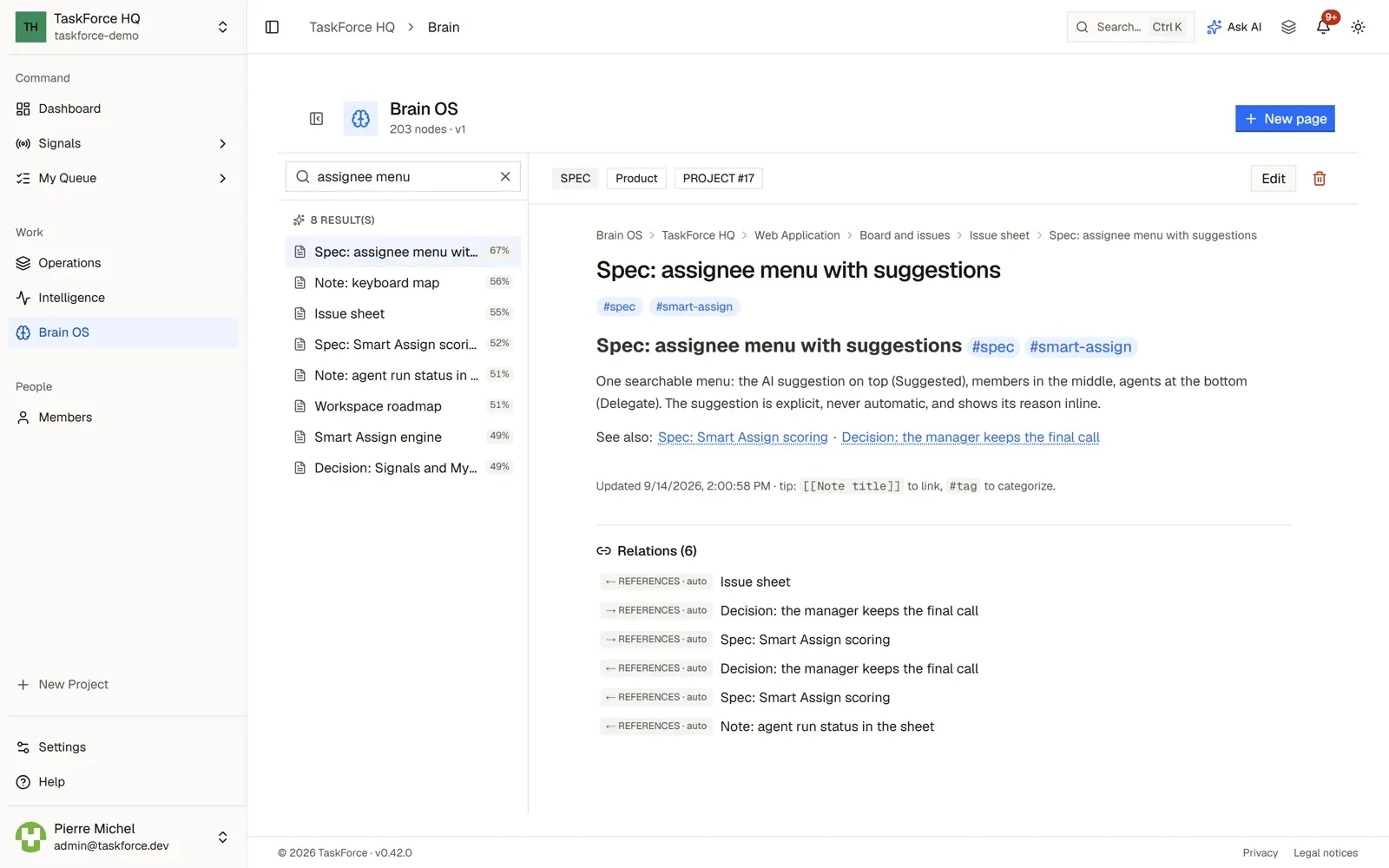Open Dashboard in sidebar
Viewport: 1389px width, 868px height.
click(x=123, y=108)
